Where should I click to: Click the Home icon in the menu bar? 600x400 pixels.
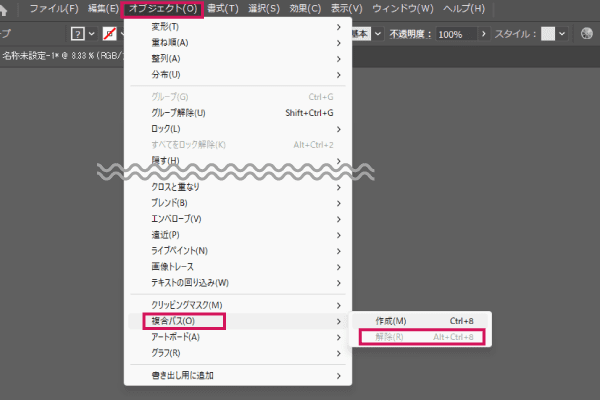coord(3,9)
